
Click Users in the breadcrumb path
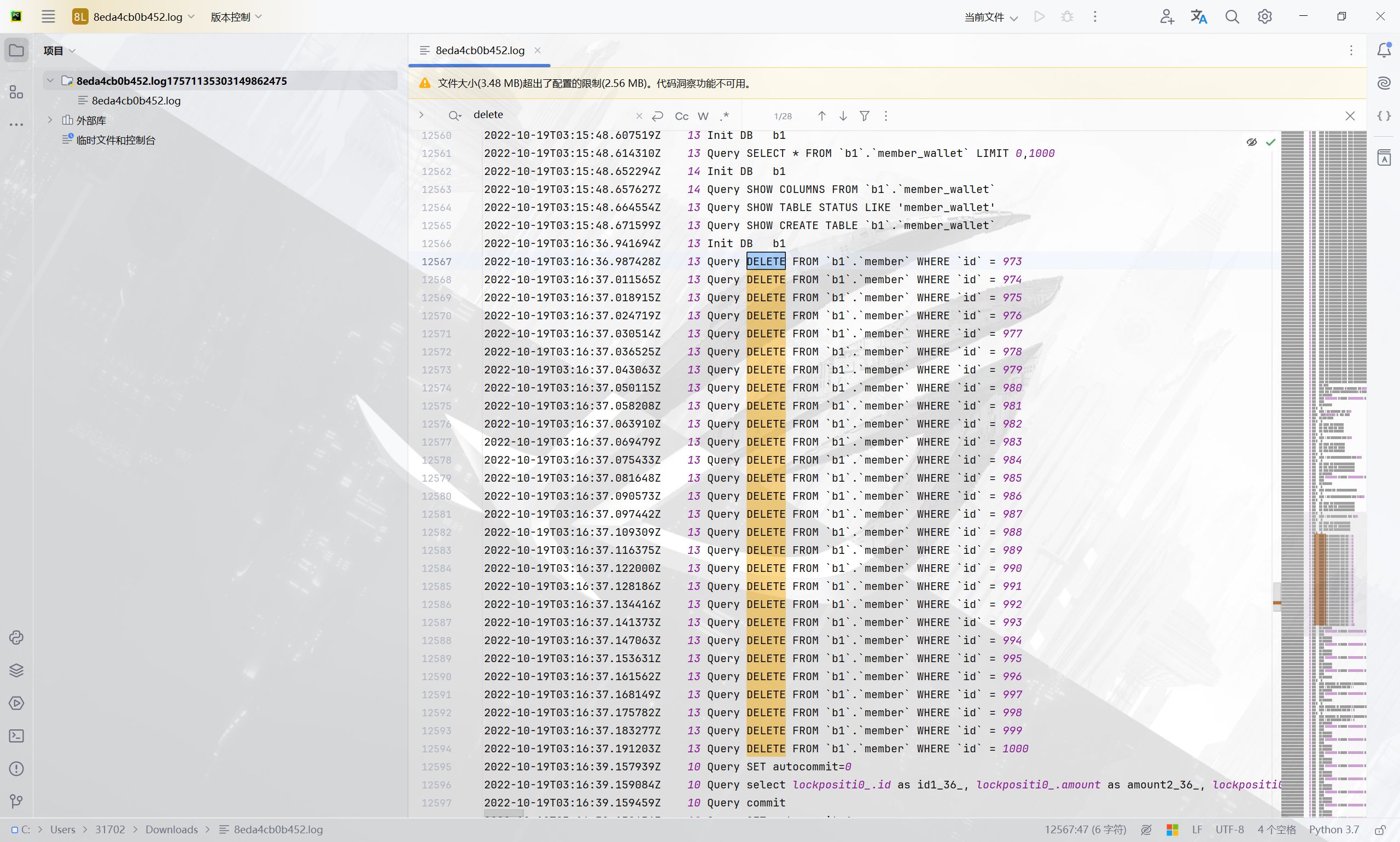click(x=62, y=829)
